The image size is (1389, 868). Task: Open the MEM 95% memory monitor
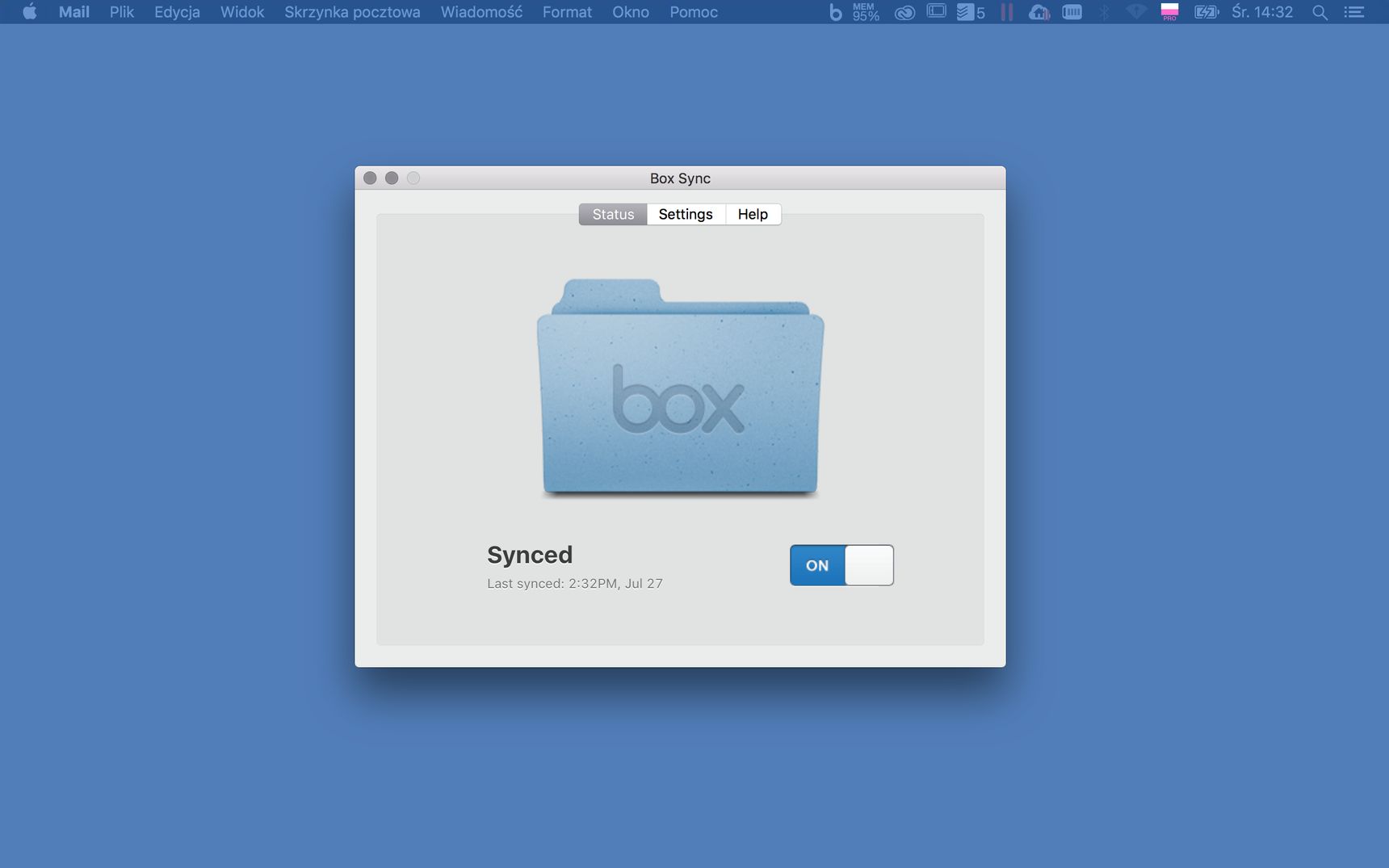pyautogui.click(x=866, y=12)
